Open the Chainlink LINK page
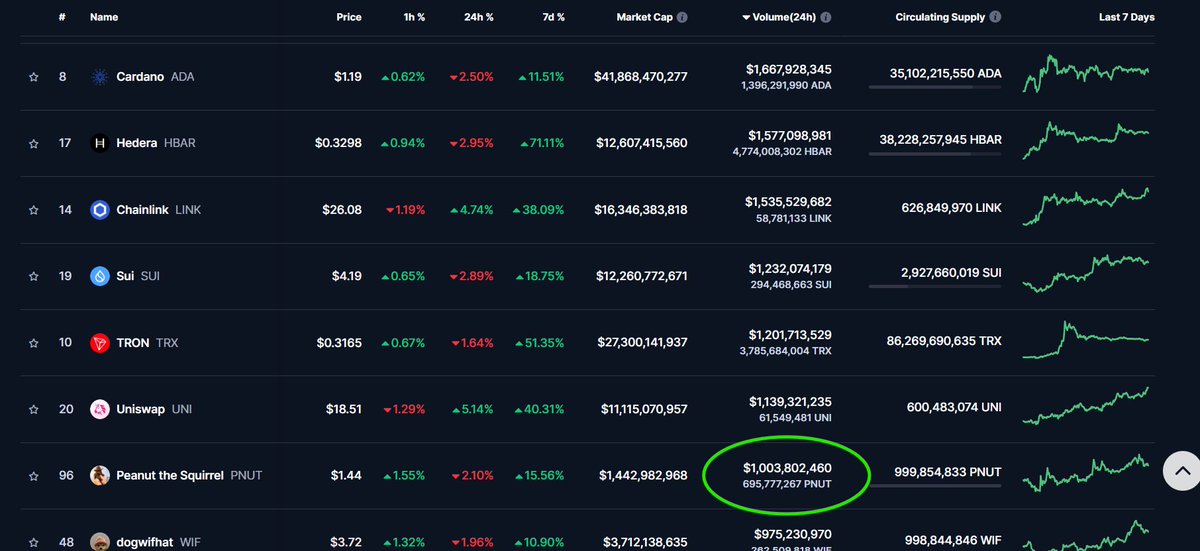 [x=159, y=210]
